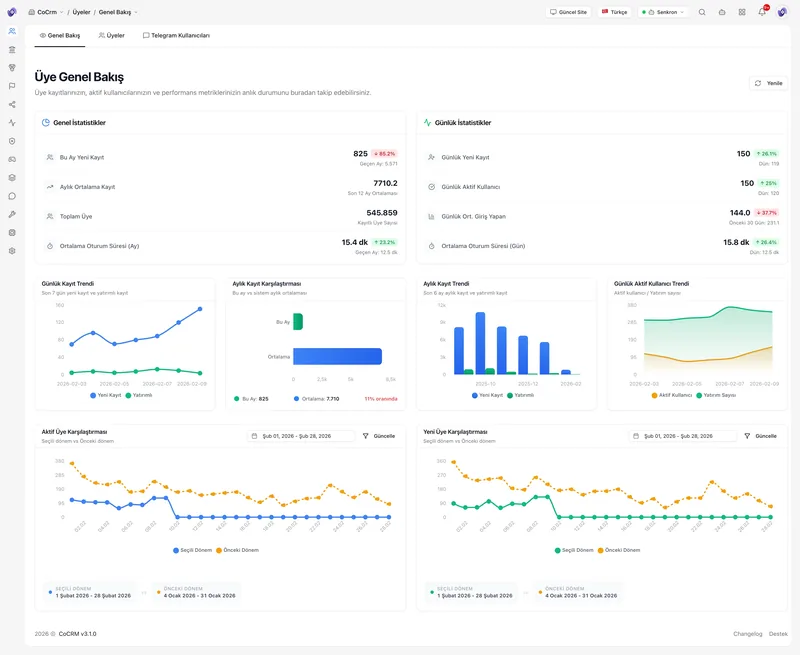Switch to the Genel Bakış tab
The height and width of the screenshot is (655, 800).
pos(60,36)
